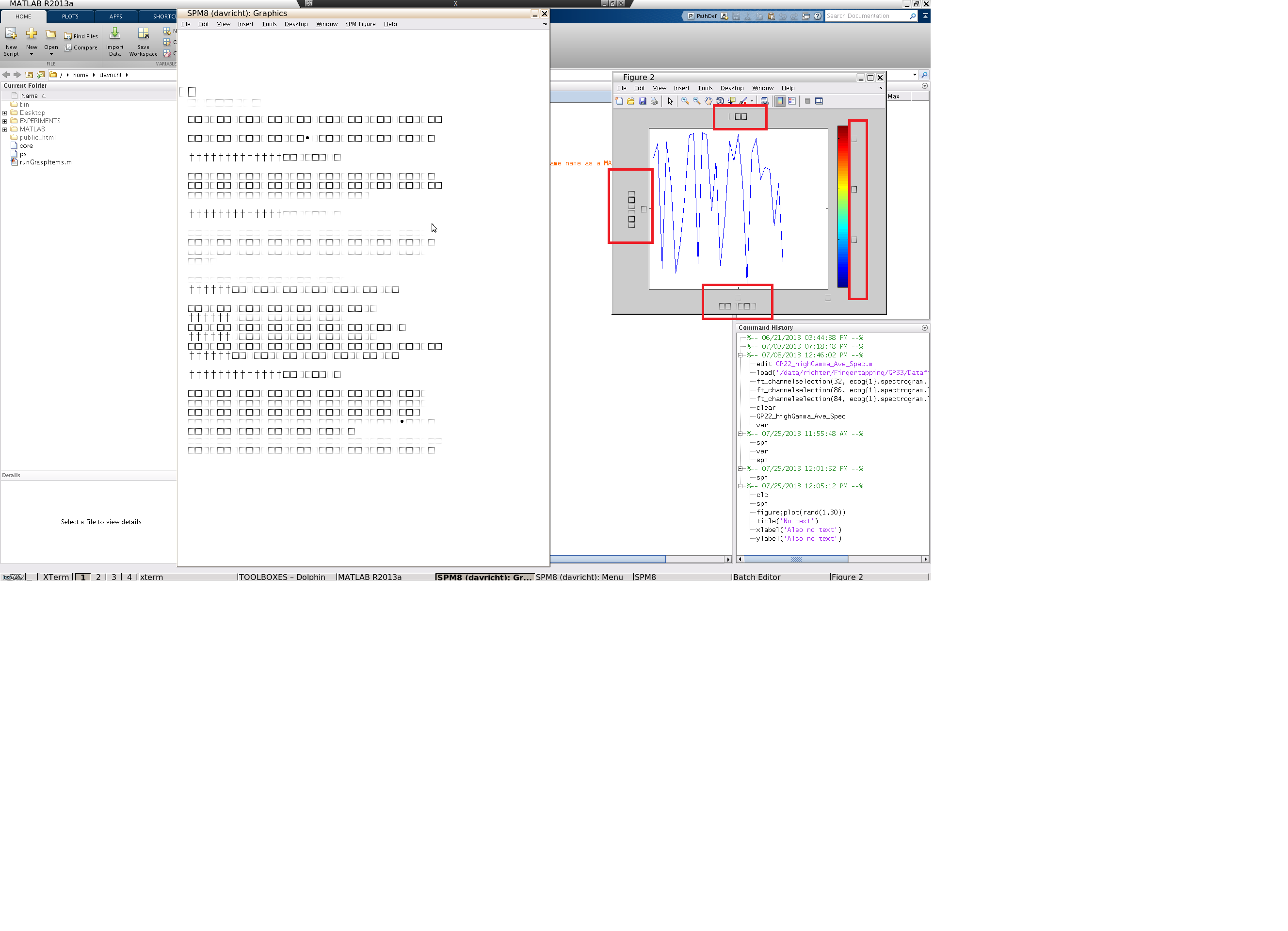Viewport: 1288px width, 931px height.
Task: Click the Data Cursor tool icon
Action: tap(731, 101)
